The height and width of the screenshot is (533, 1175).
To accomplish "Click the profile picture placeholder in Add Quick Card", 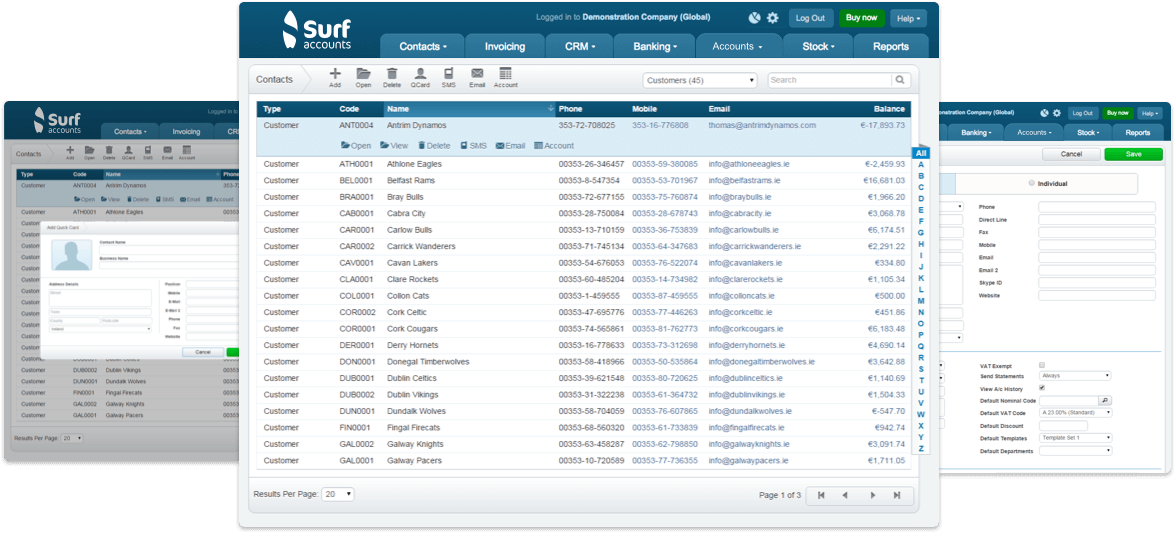I will pyautogui.click(x=73, y=256).
